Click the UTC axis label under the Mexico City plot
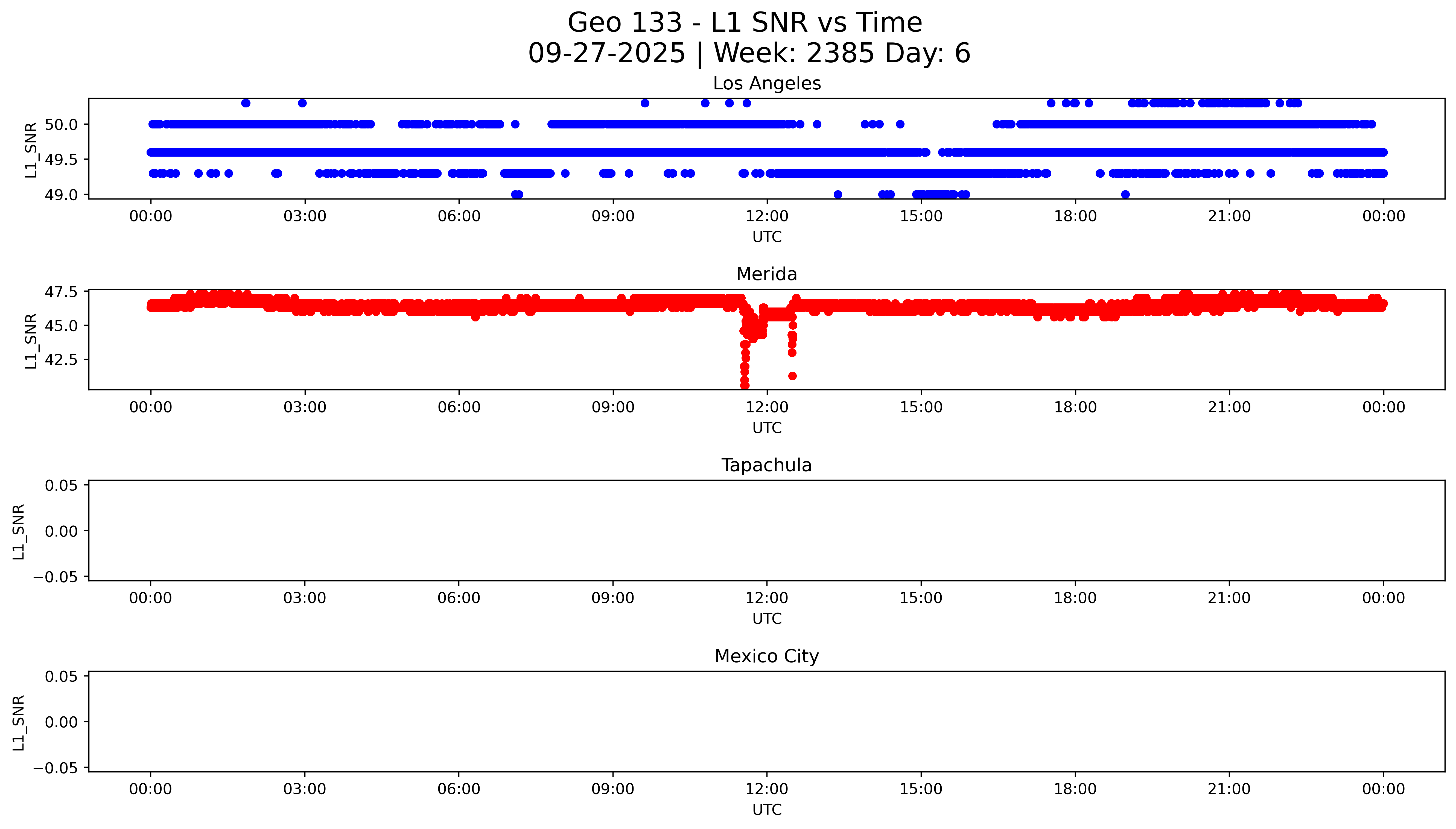Screen dimensions: 1456x829 click(766, 810)
